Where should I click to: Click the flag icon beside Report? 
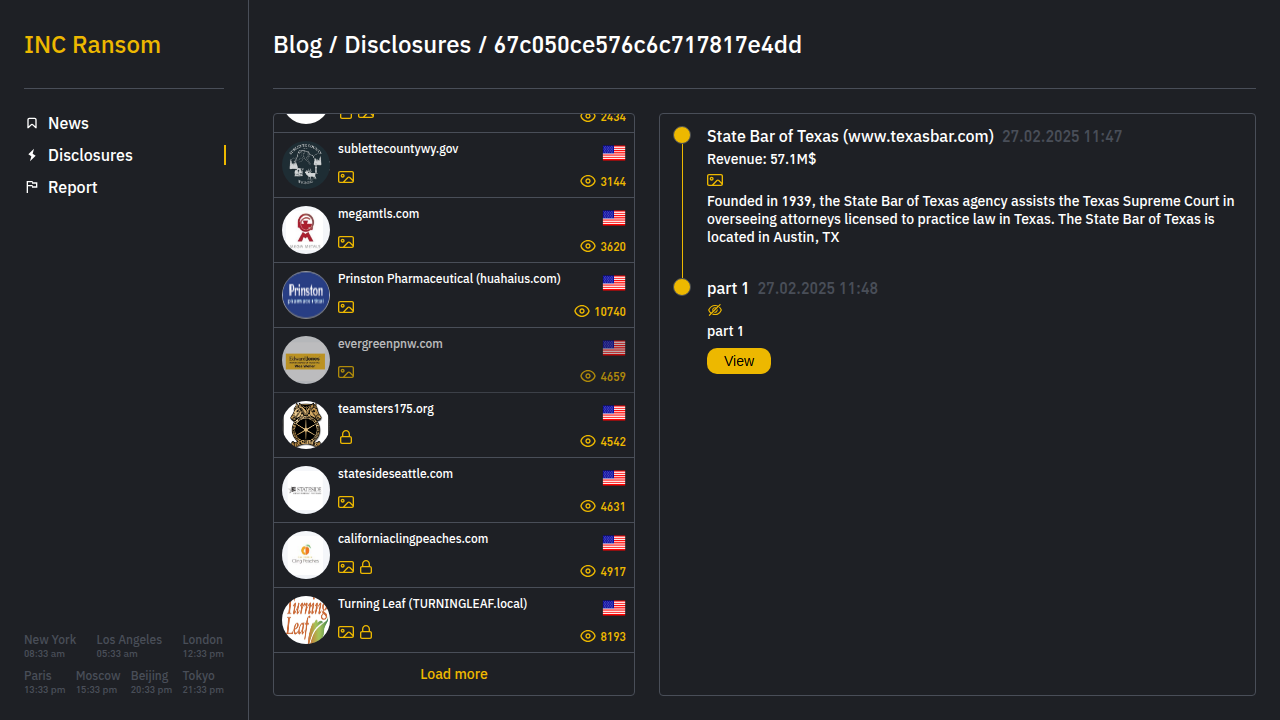(x=32, y=187)
